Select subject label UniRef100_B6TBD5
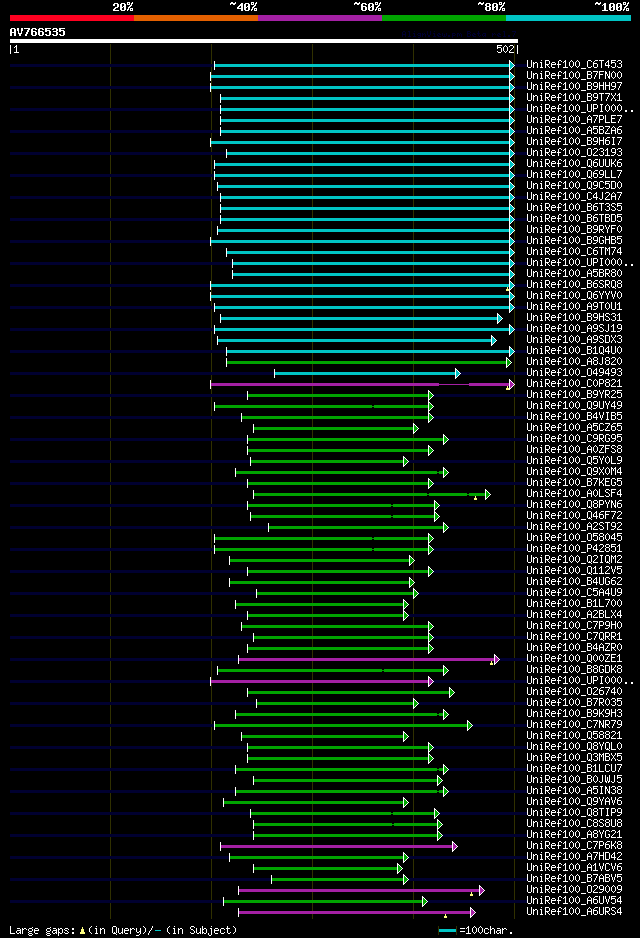The image size is (640, 938). pos(574,218)
